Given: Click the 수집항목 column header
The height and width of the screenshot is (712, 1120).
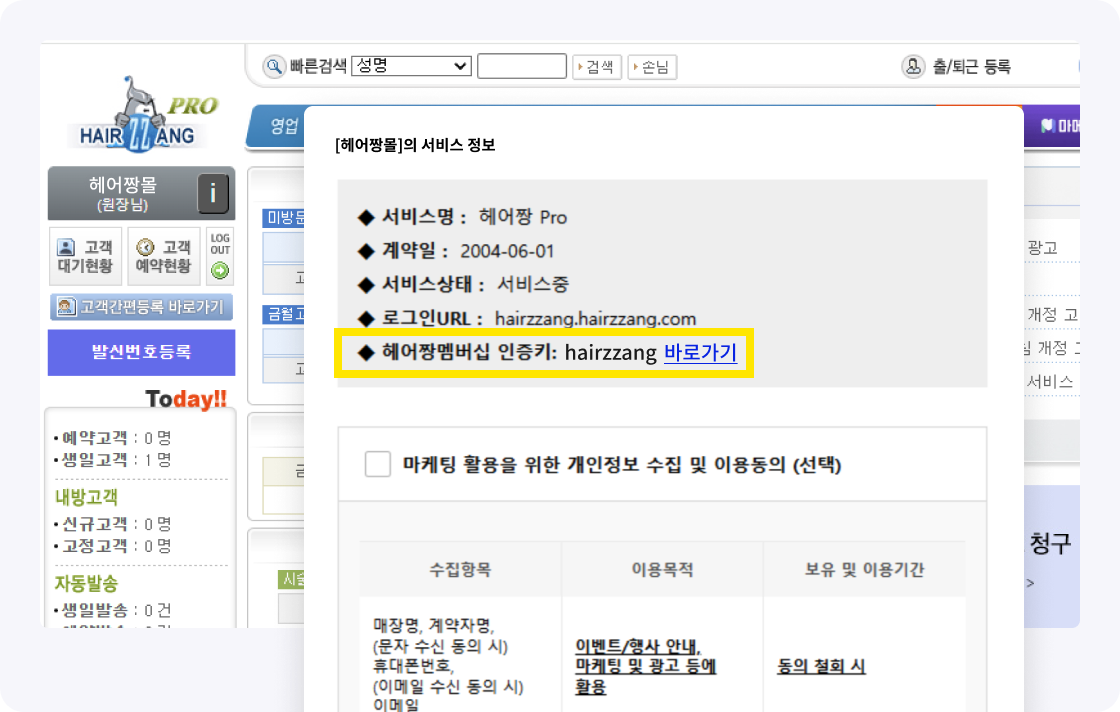Looking at the screenshot, I should click(460, 569).
